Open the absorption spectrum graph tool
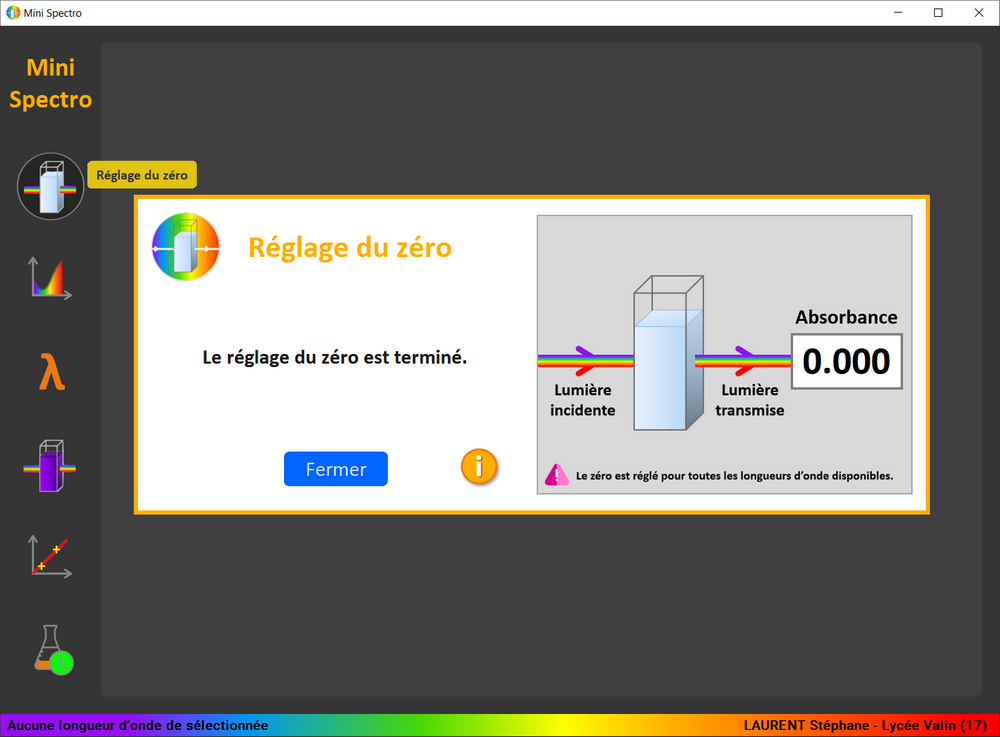The image size is (1000, 737). click(x=51, y=279)
